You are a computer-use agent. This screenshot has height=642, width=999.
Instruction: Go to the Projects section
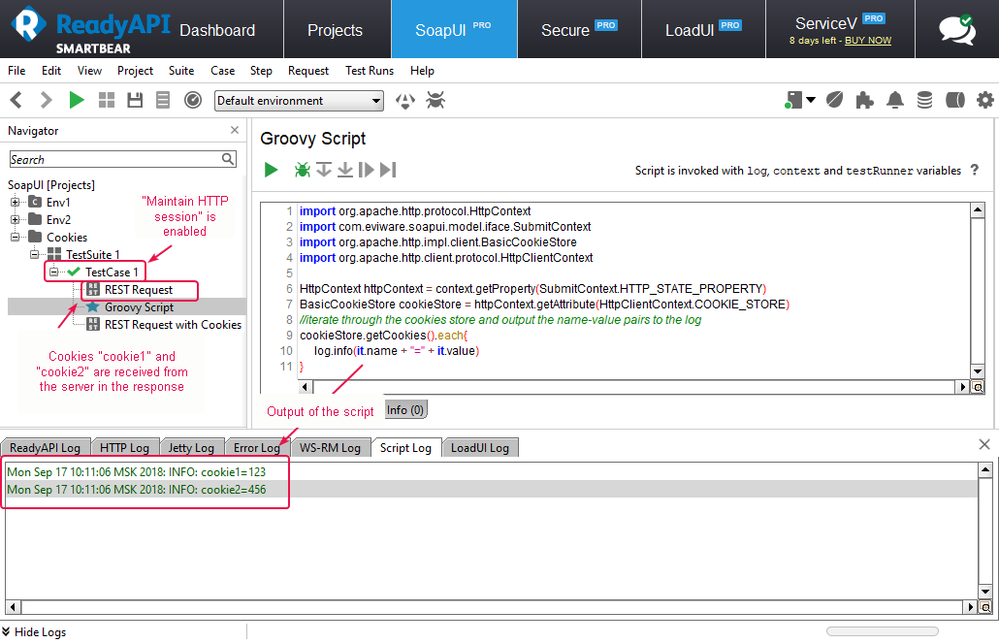(335, 30)
